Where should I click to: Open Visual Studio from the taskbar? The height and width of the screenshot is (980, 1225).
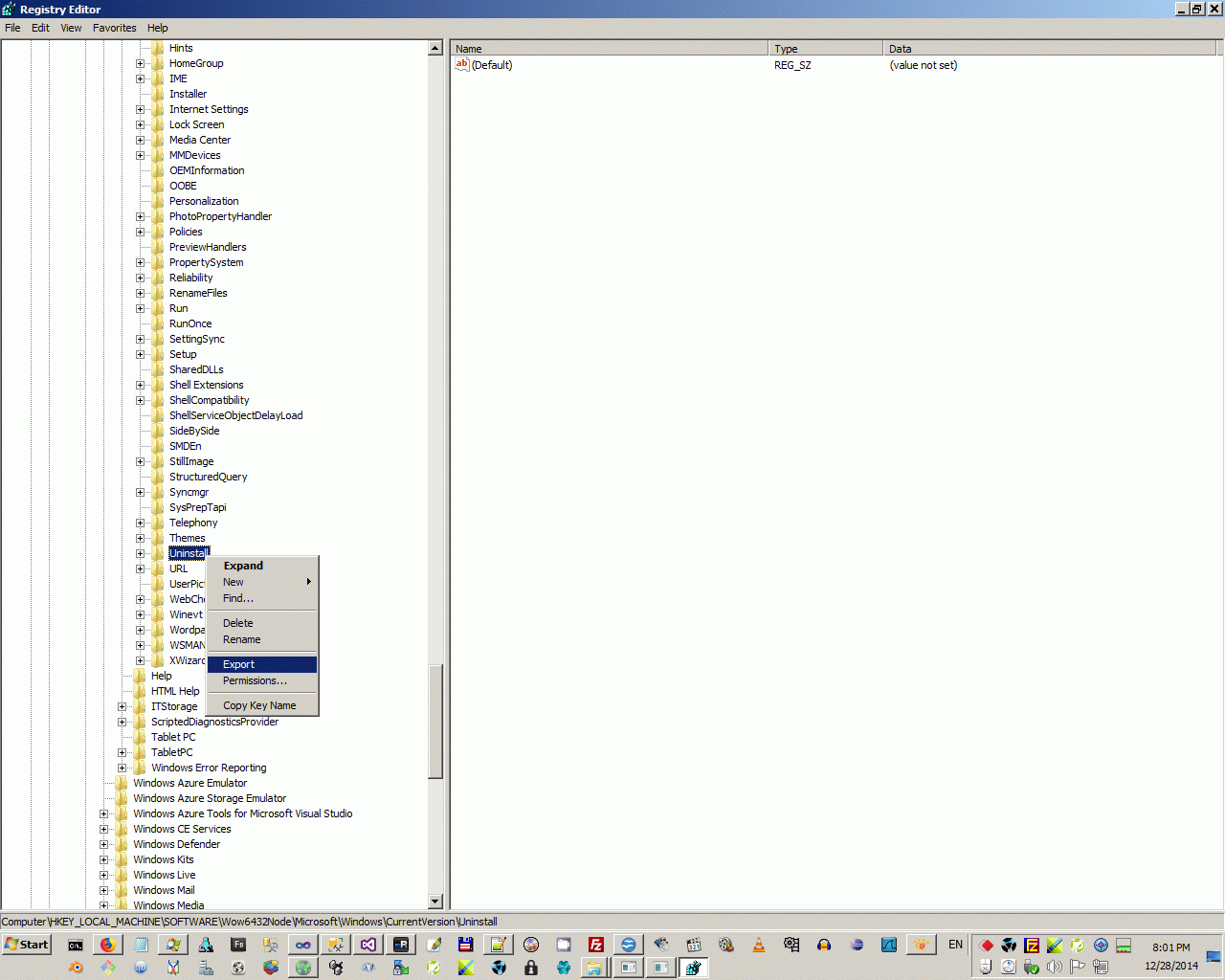(368, 945)
